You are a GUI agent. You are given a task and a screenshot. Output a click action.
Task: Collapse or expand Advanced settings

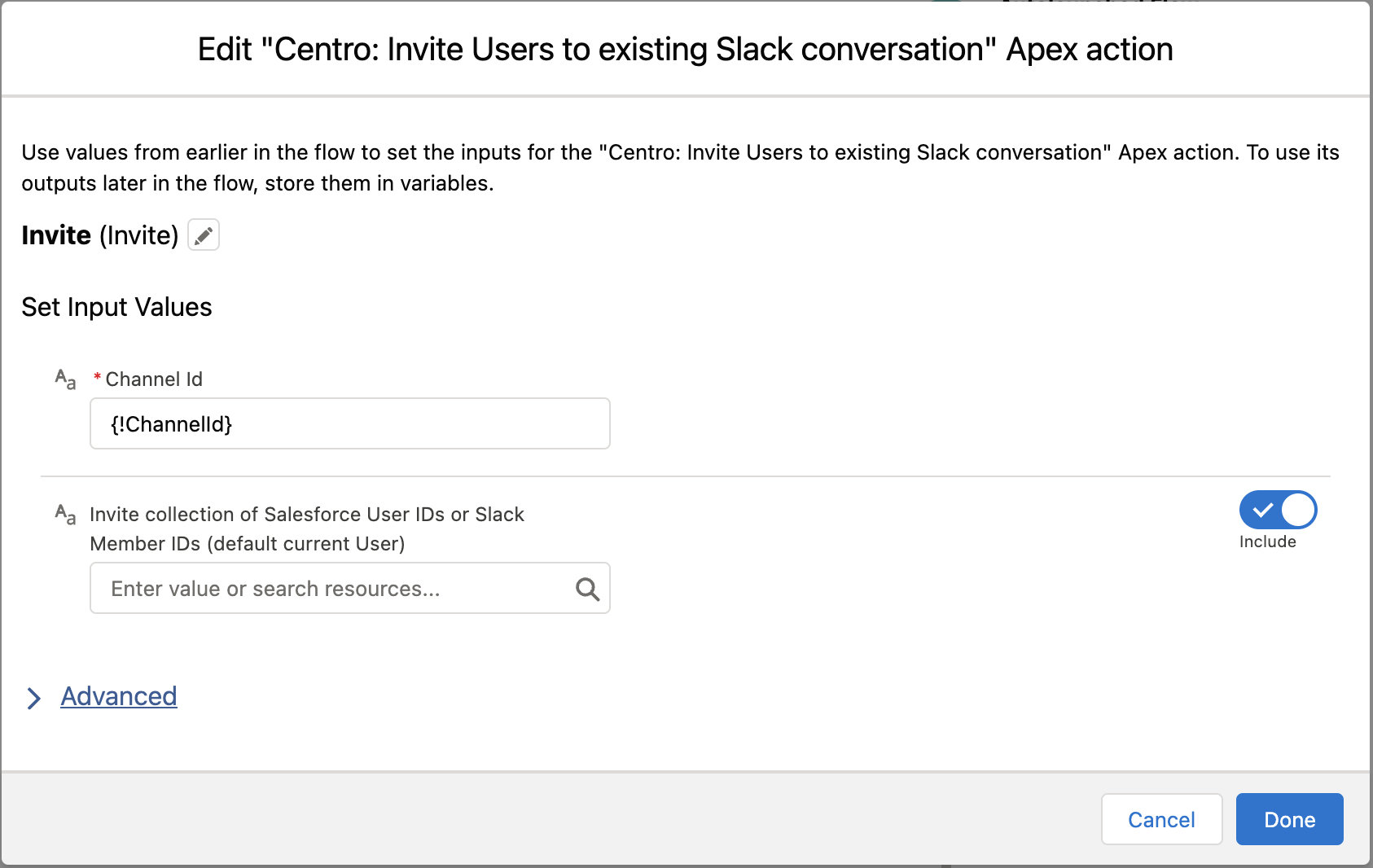[119, 696]
